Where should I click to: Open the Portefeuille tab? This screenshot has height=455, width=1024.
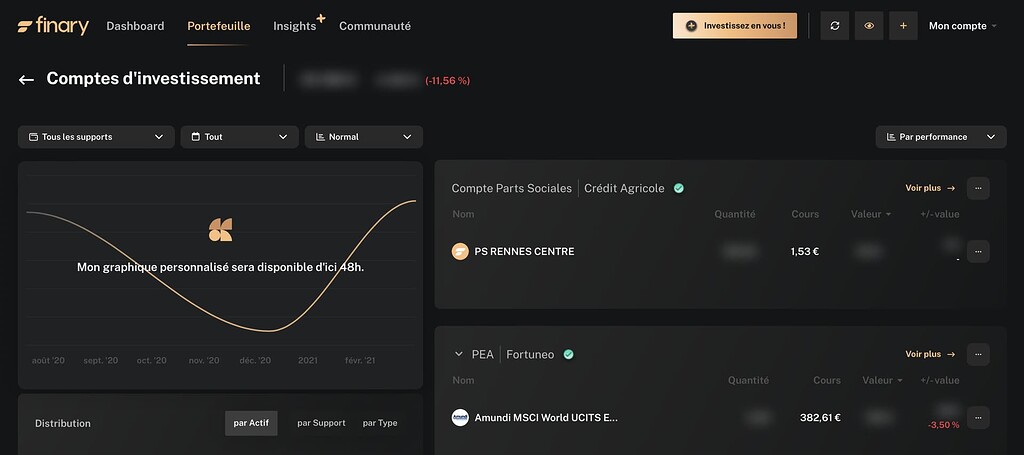(x=219, y=26)
